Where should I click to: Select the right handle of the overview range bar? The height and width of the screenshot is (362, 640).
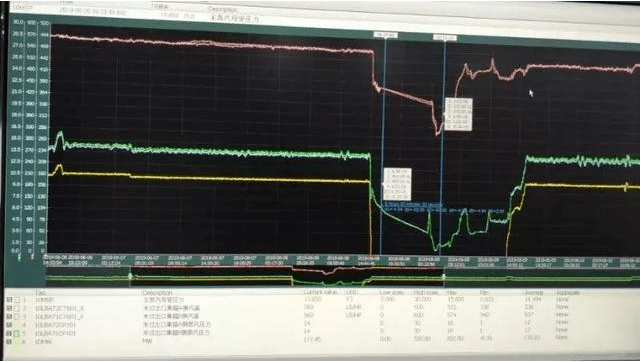[444, 276]
